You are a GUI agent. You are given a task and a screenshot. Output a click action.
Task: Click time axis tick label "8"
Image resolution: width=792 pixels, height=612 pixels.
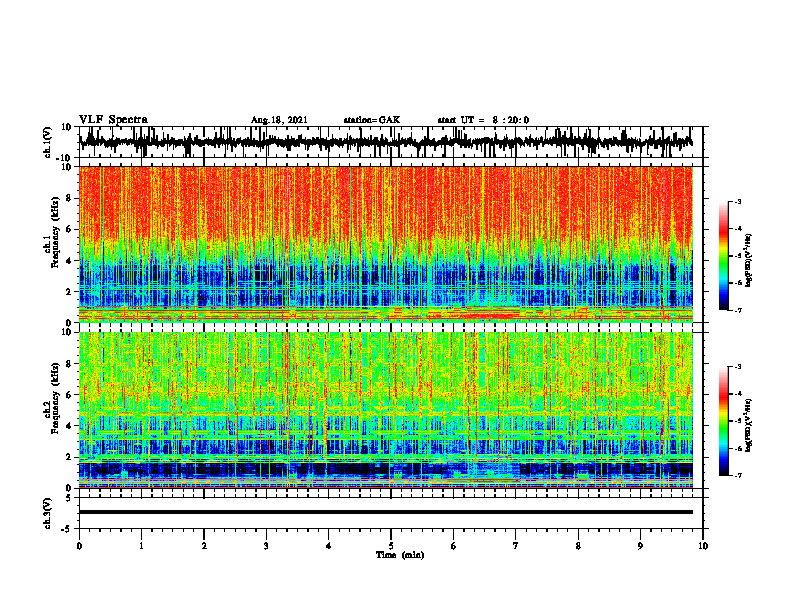pyautogui.click(x=578, y=546)
